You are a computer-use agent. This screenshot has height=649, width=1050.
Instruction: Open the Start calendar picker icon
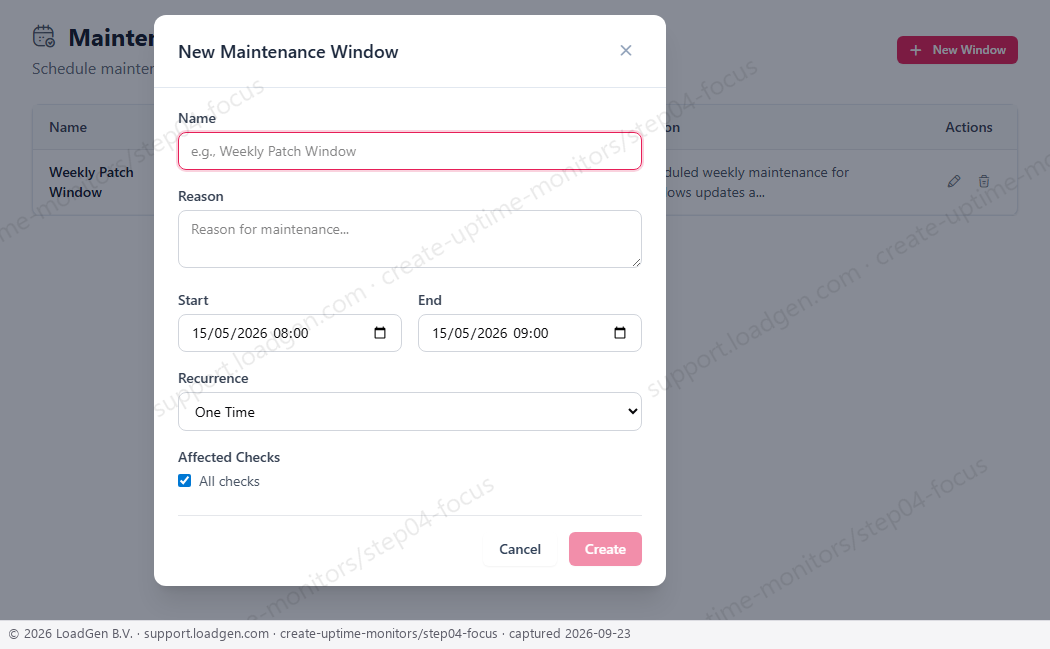tap(380, 333)
